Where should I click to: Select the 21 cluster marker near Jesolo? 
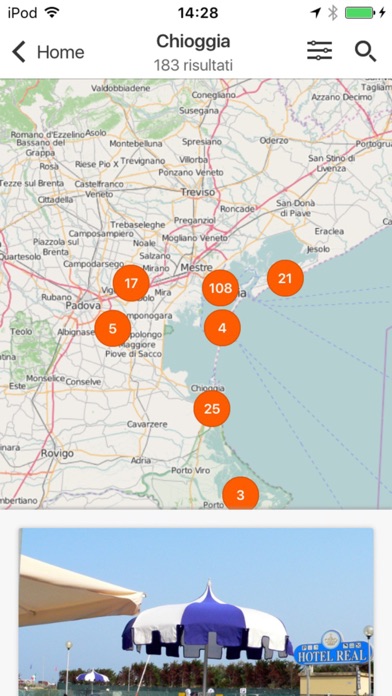pos(285,278)
